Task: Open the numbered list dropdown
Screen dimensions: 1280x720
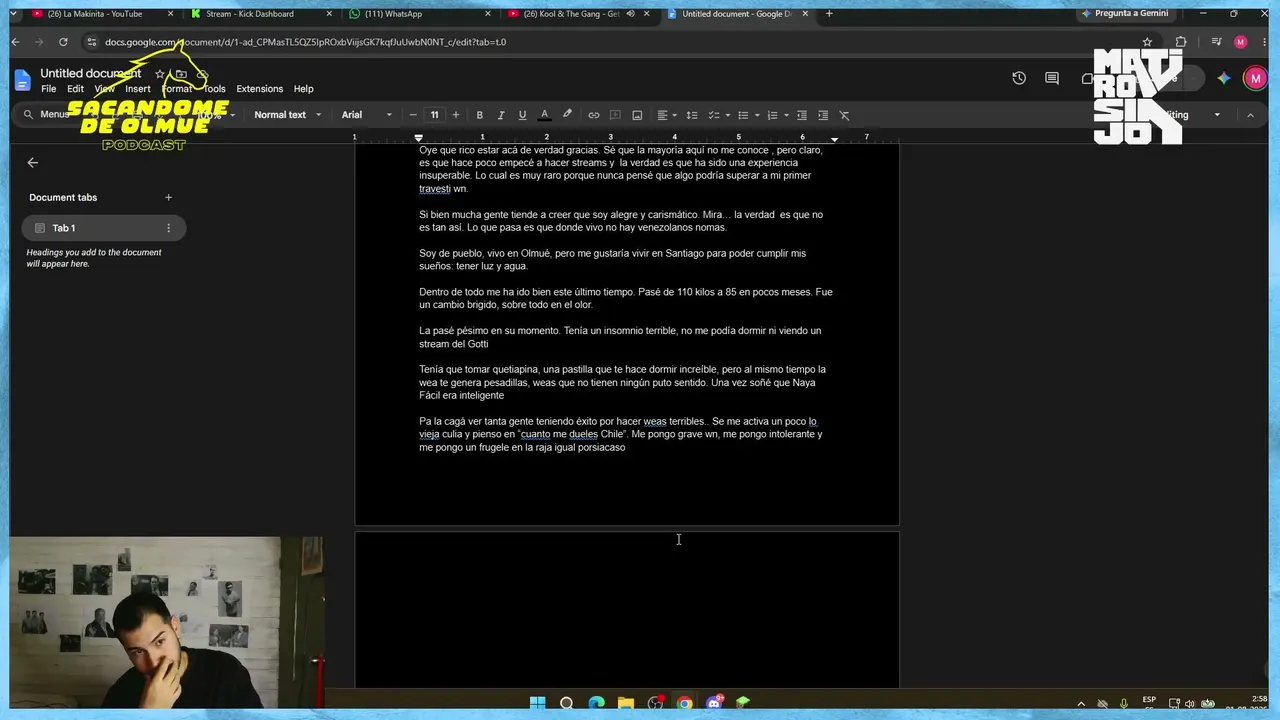Action: 778,115
